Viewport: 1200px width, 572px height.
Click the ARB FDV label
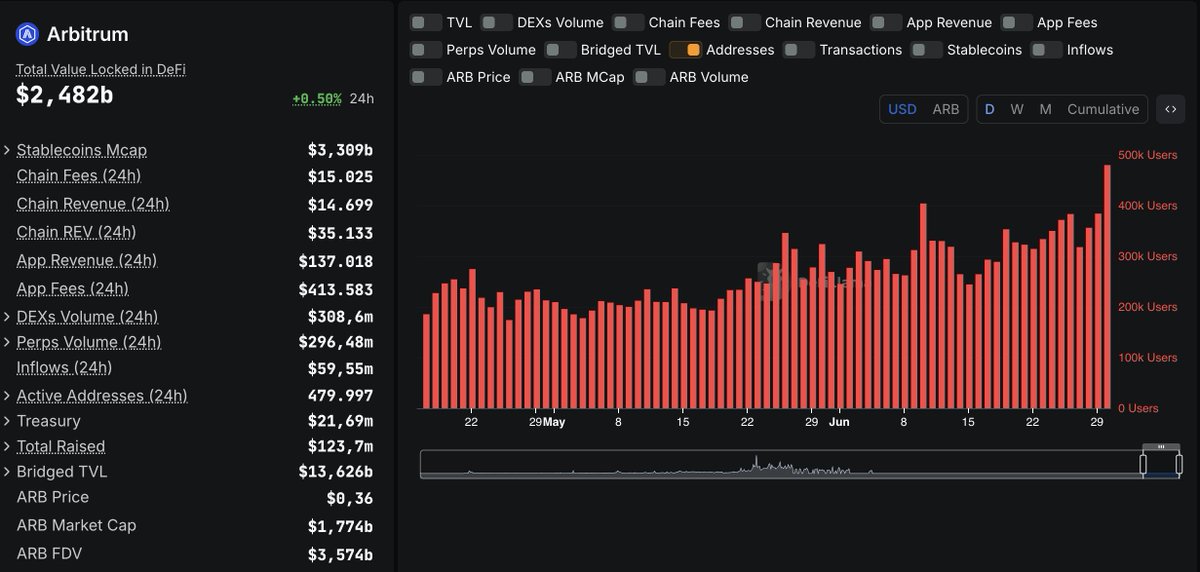click(49, 553)
